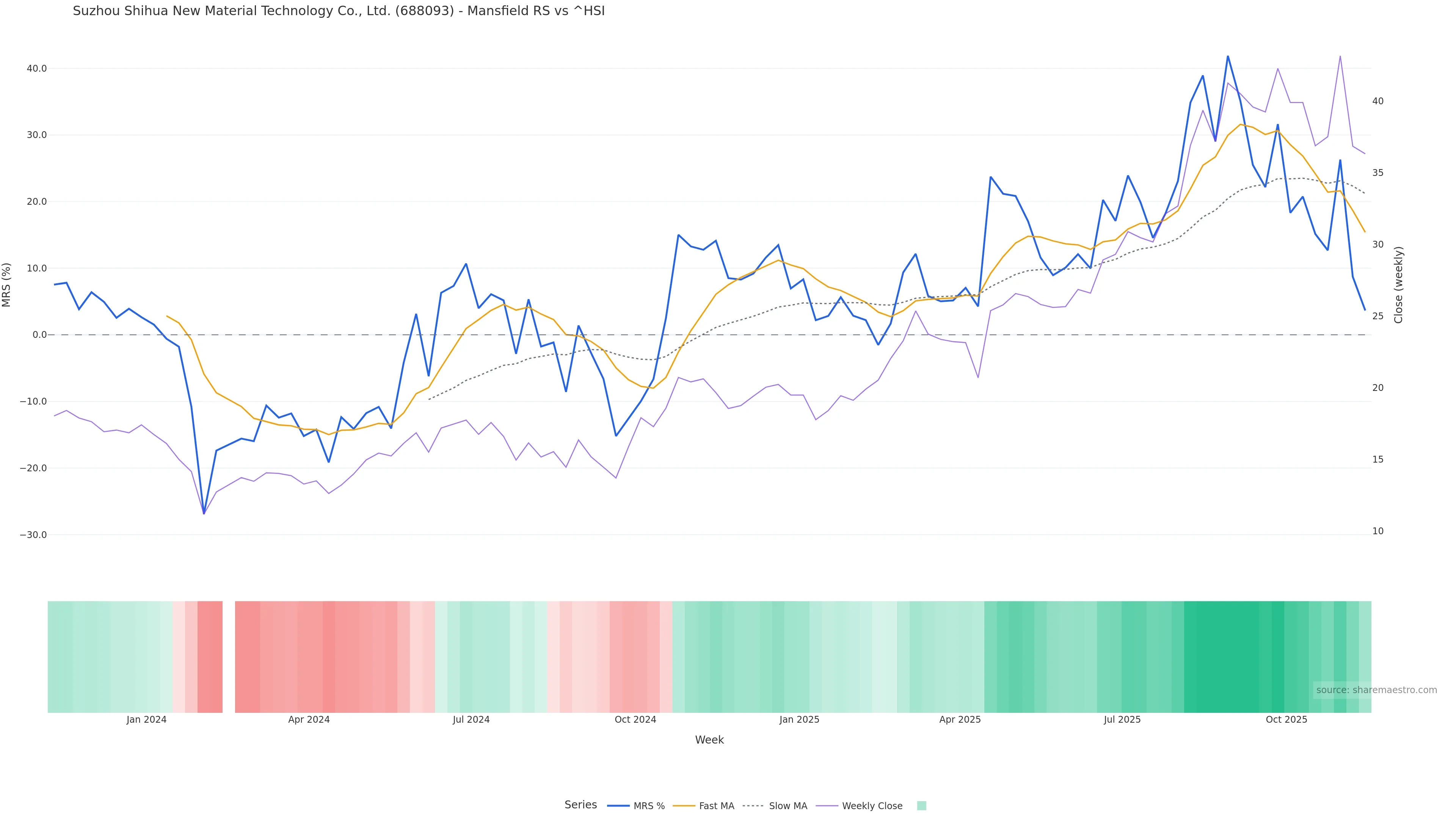The image size is (1456, 819).
Task: Click the 'Series' legend heading
Action: [x=581, y=805]
